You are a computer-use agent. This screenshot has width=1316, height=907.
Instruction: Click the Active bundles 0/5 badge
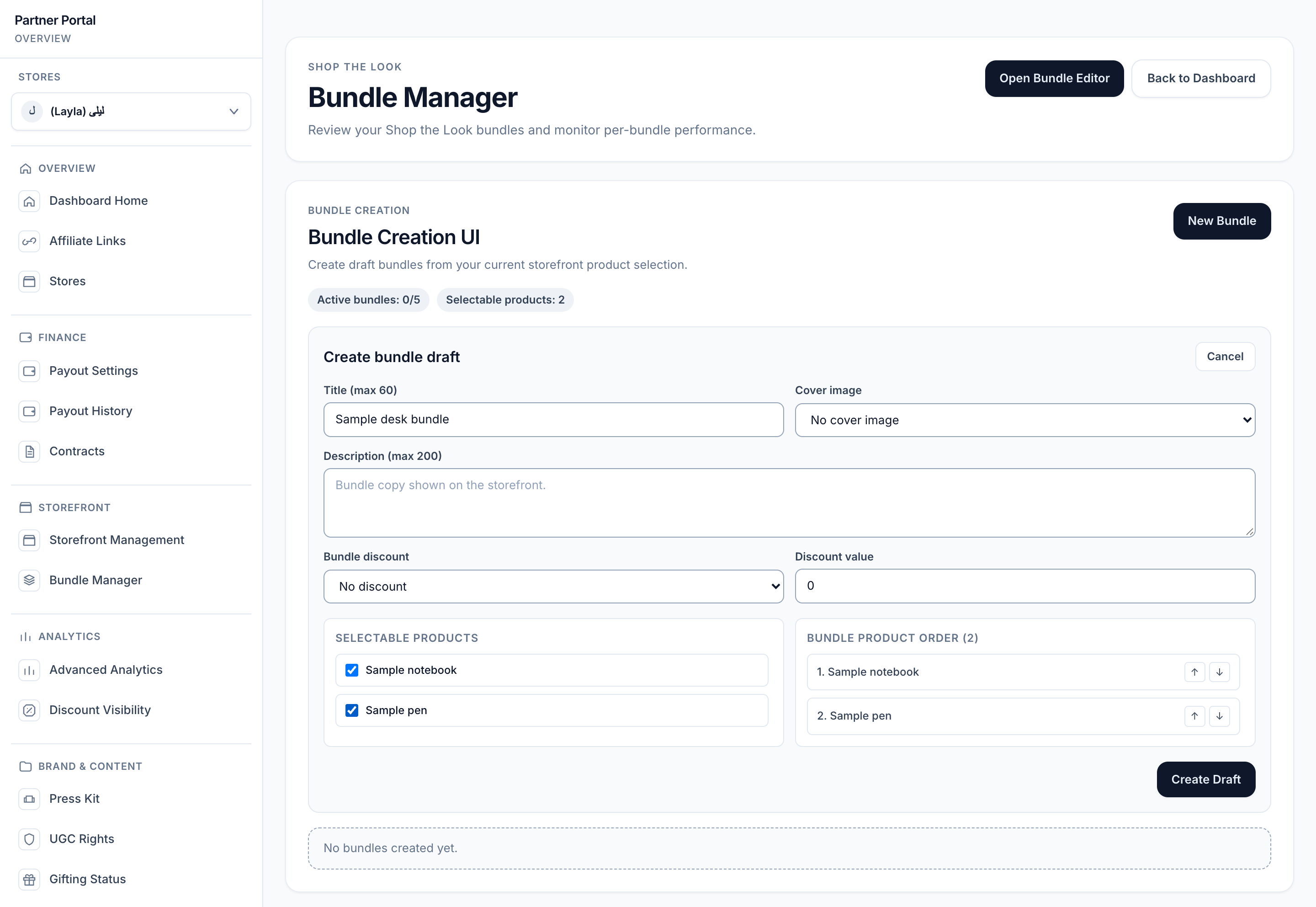pyautogui.click(x=368, y=300)
